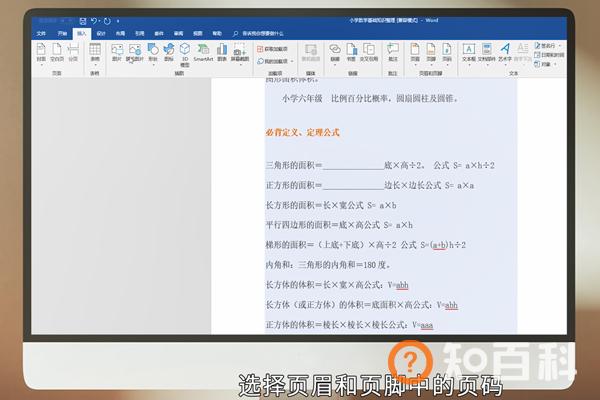Image resolution: width=600 pixels, height=400 pixels.
Task: Open the References (引用) tab
Action: click(140, 34)
